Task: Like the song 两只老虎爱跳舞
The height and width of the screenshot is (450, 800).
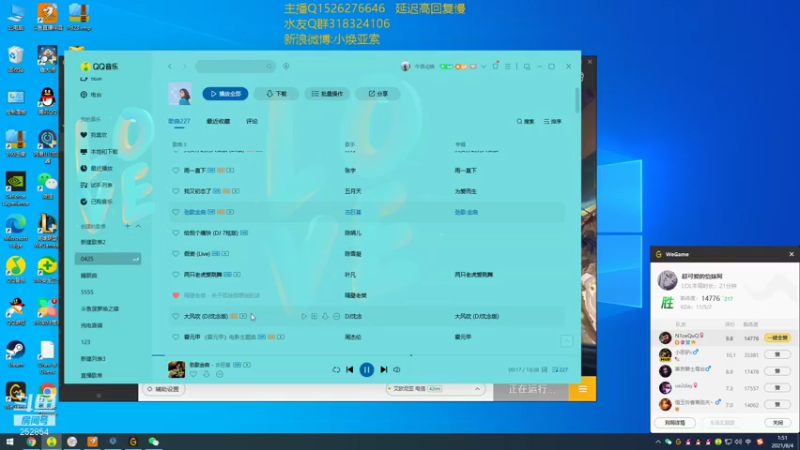Action: [x=176, y=274]
